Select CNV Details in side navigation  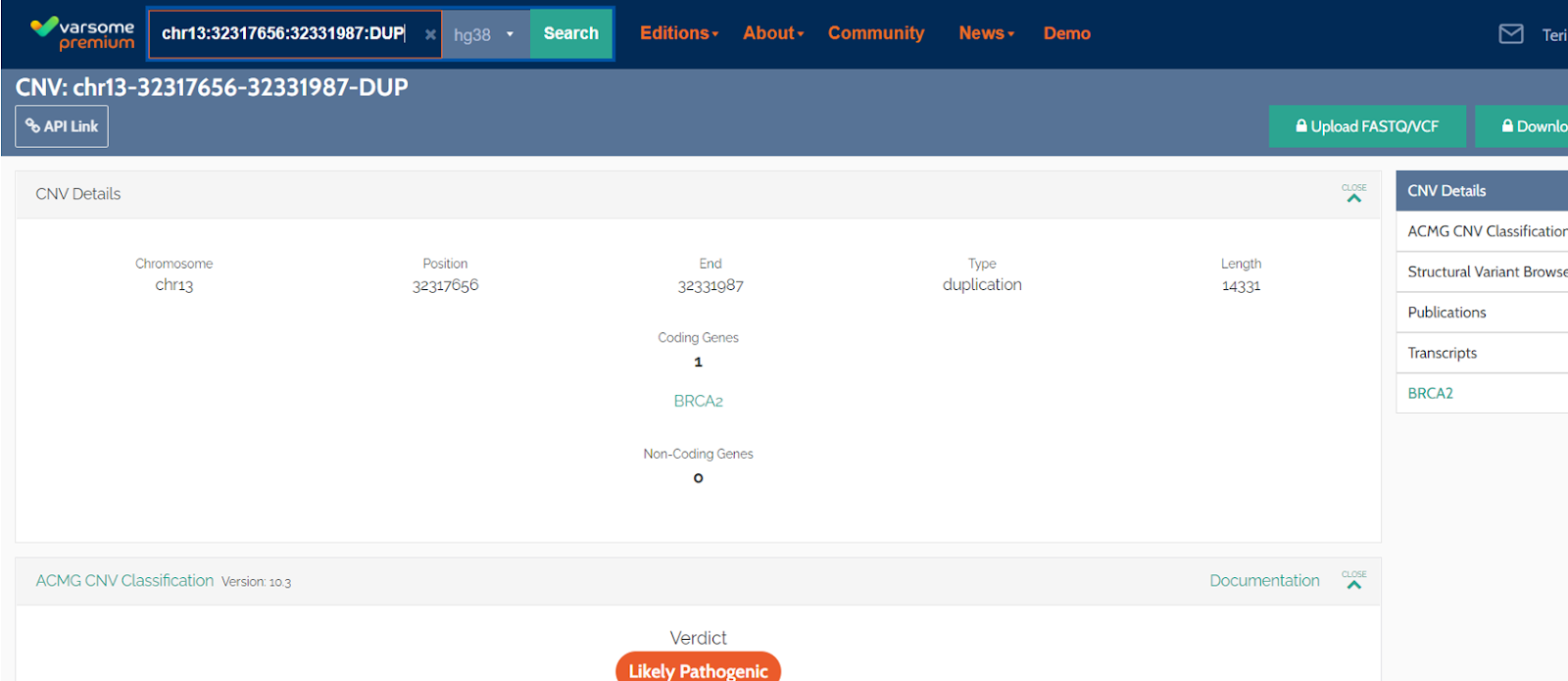[1482, 191]
